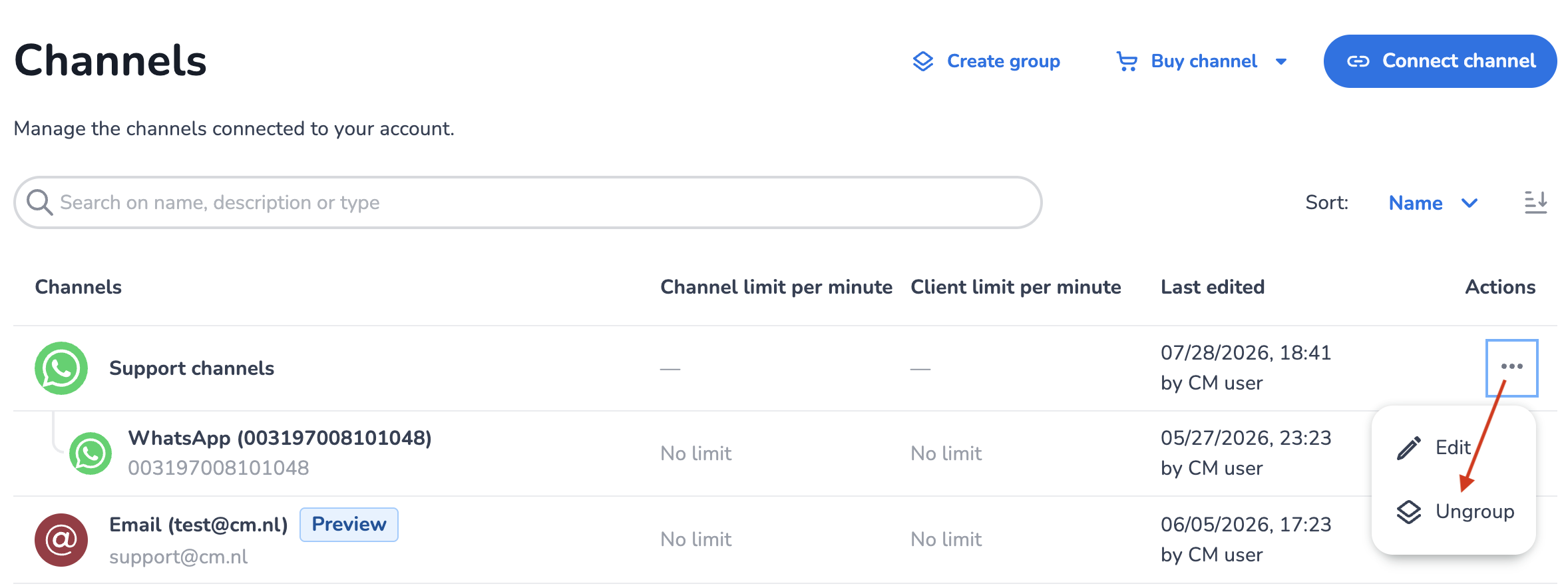Click the Actions column header
Image resolution: width=1568 pixels, height=586 pixels.
[x=1500, y=287]
